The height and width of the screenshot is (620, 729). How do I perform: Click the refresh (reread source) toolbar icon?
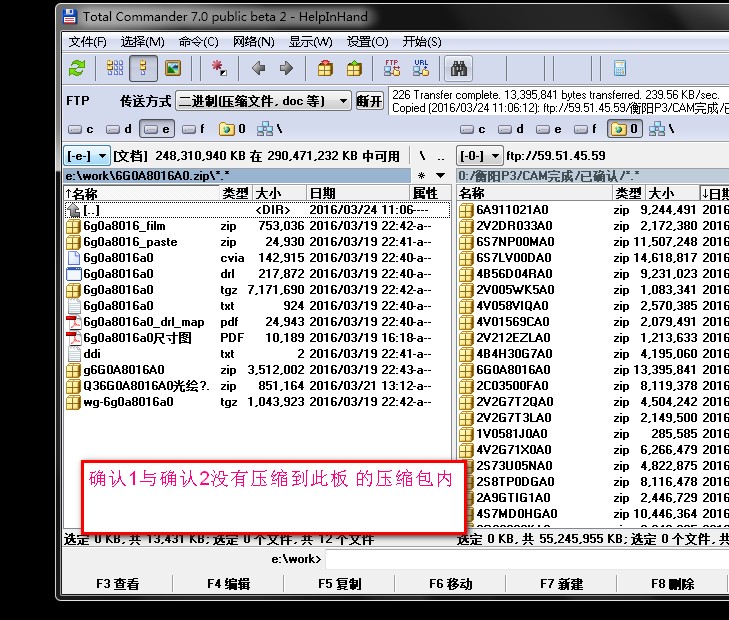tap(77, 68)
